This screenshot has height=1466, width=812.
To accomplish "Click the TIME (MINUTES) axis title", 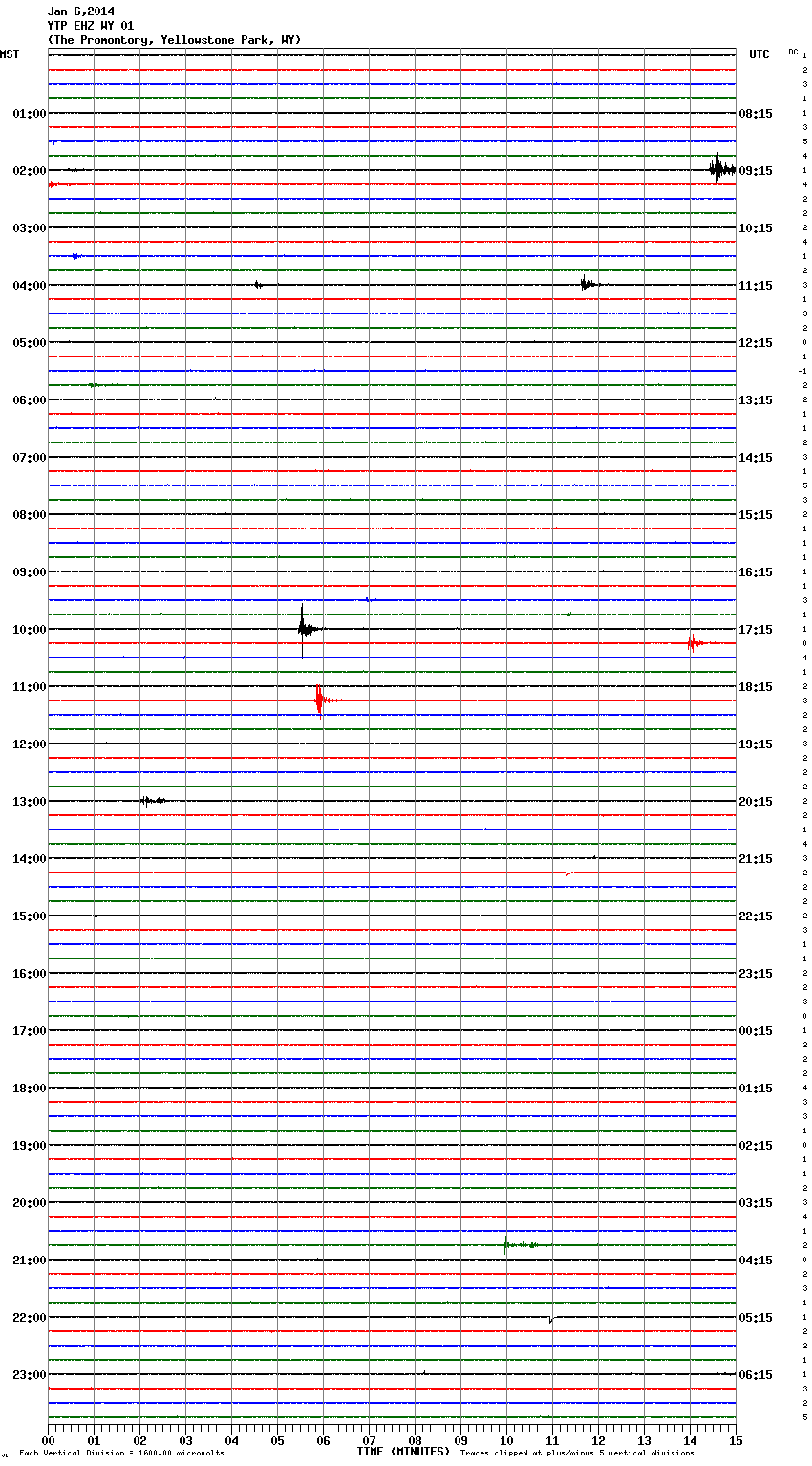I will pyautogui.click(x=403, y=1452).
